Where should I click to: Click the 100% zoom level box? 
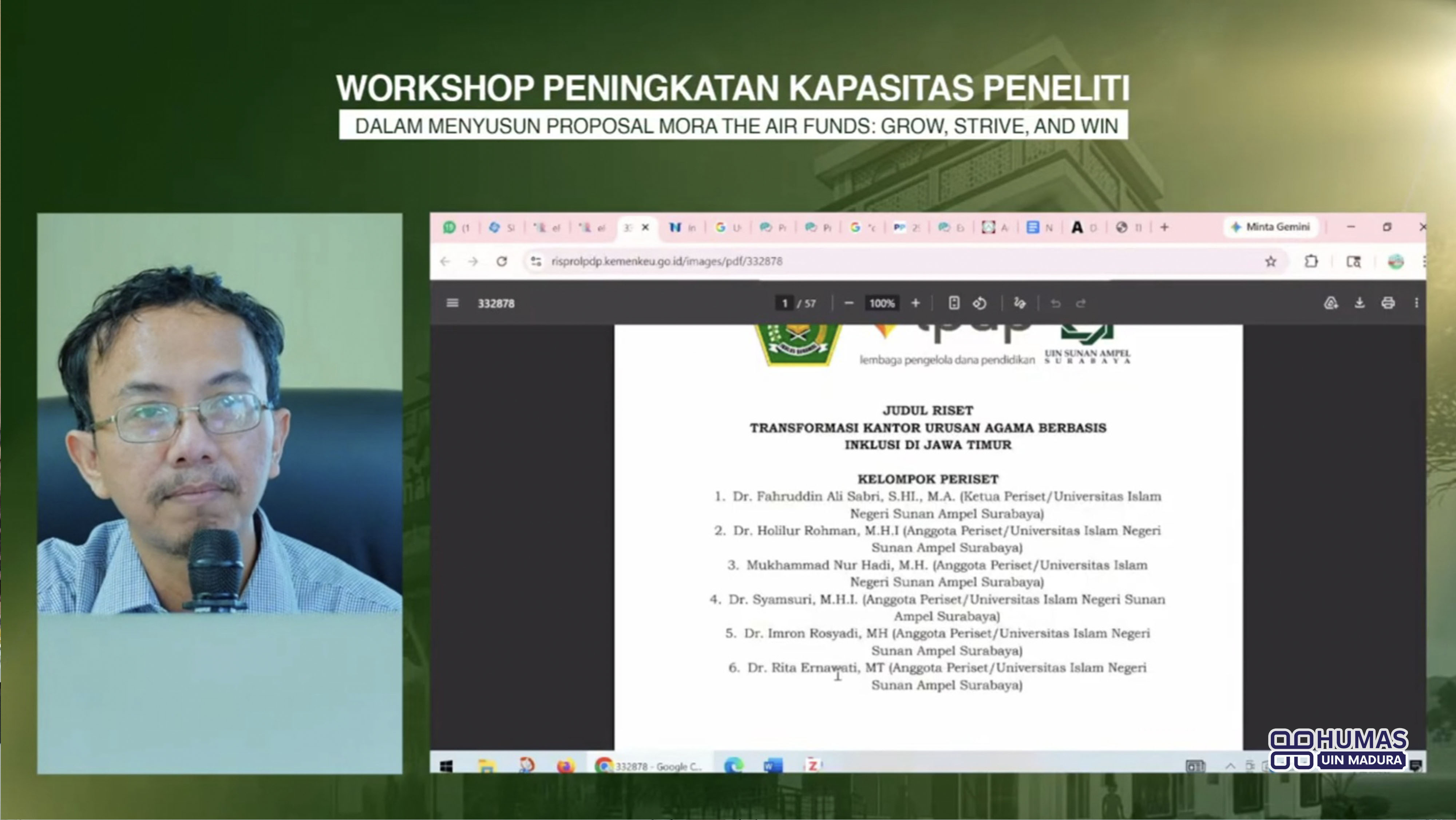882,303
